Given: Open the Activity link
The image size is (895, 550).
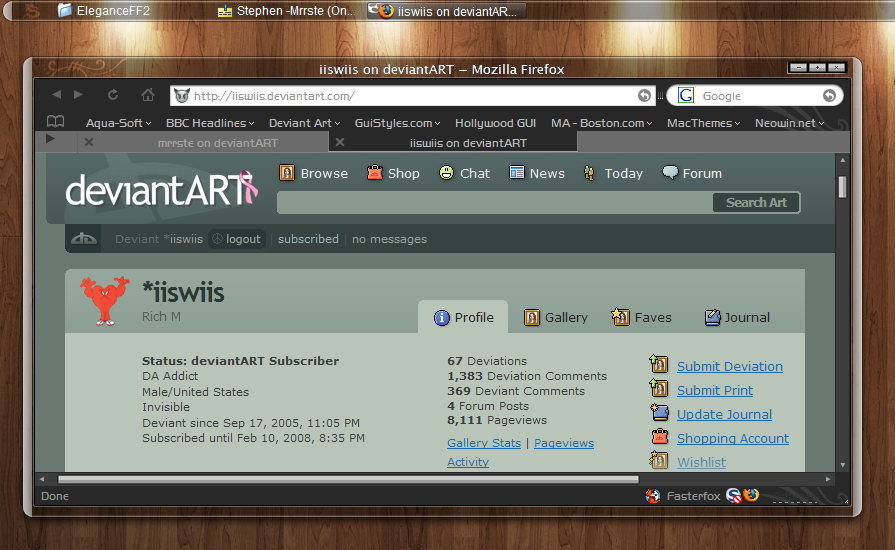Looking at the screenshot, I should point(468,462).
